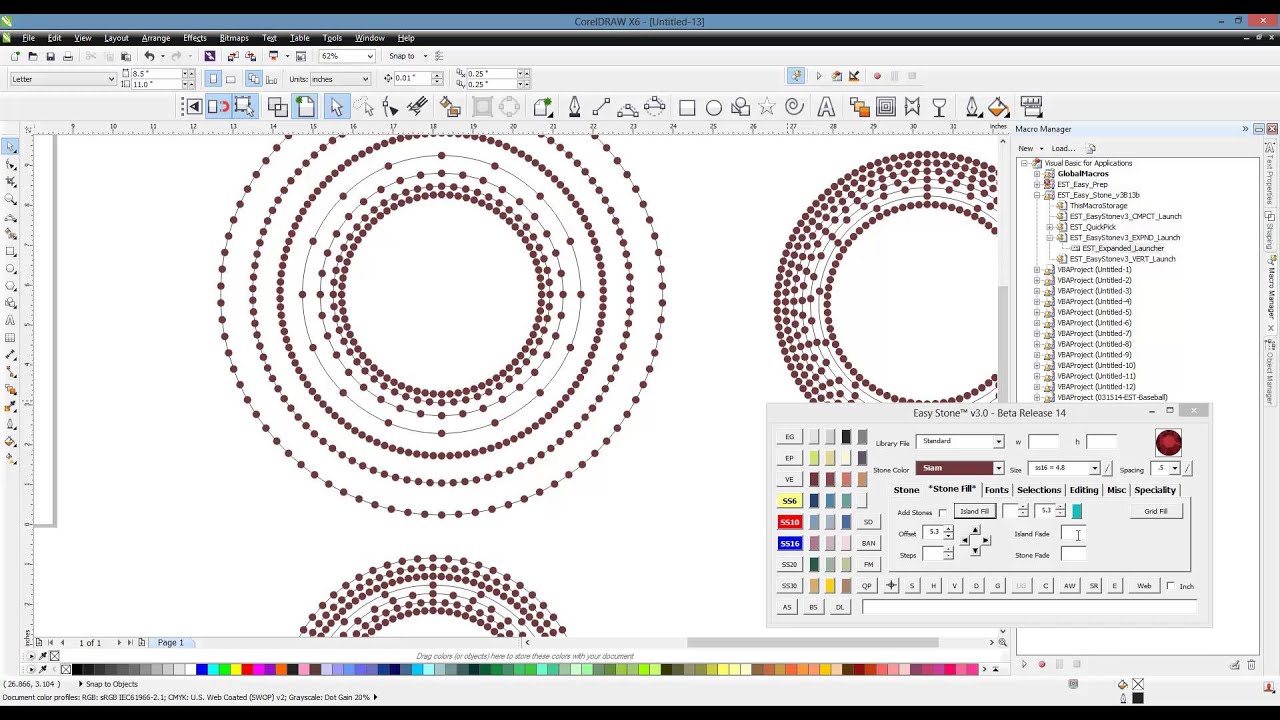The width and height of the screenshot is (1280, 720).
Task: Toggle landscape page orientation
Action: [231, 79]
